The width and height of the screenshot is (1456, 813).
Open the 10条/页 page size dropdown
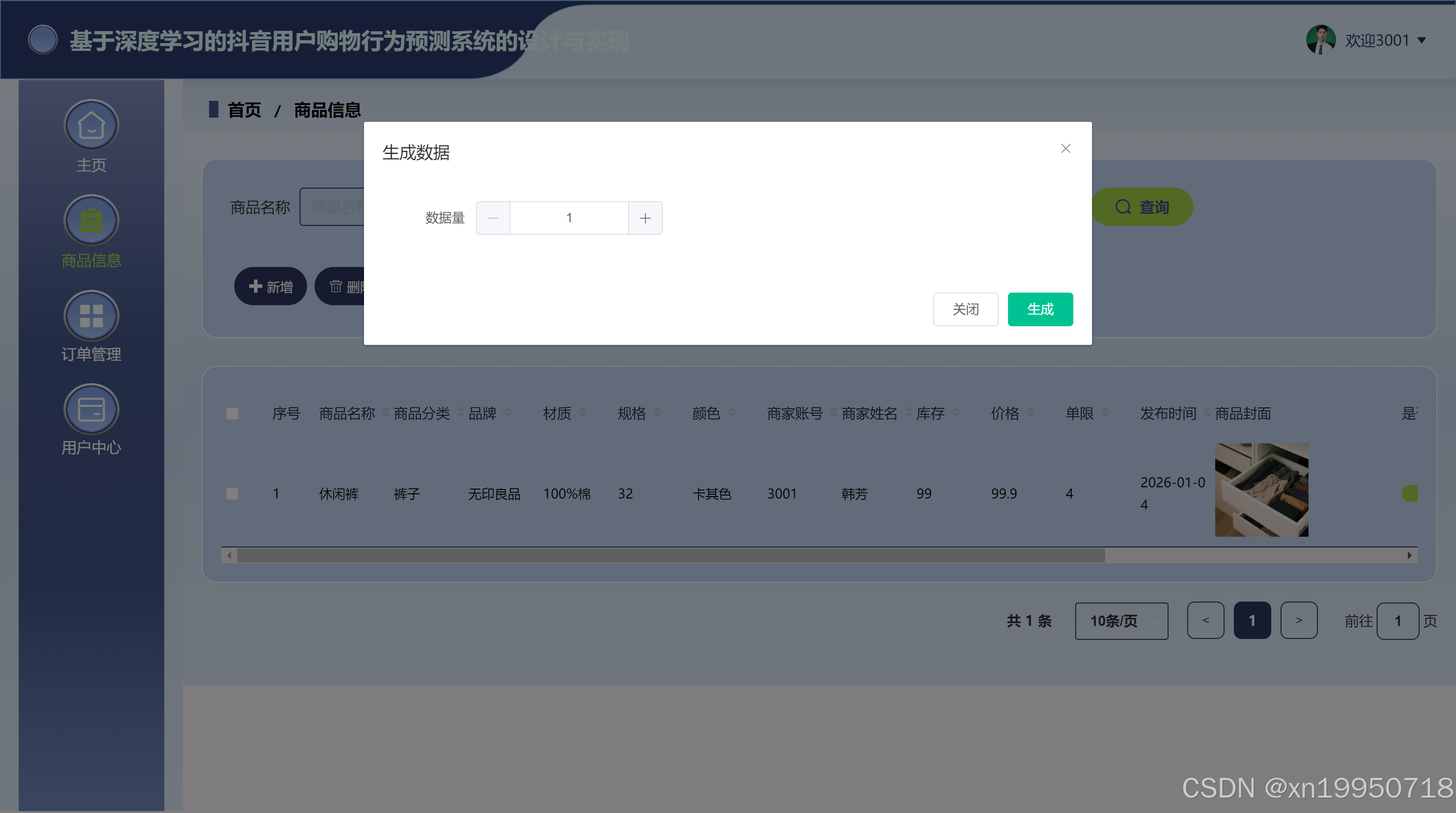1121,621
